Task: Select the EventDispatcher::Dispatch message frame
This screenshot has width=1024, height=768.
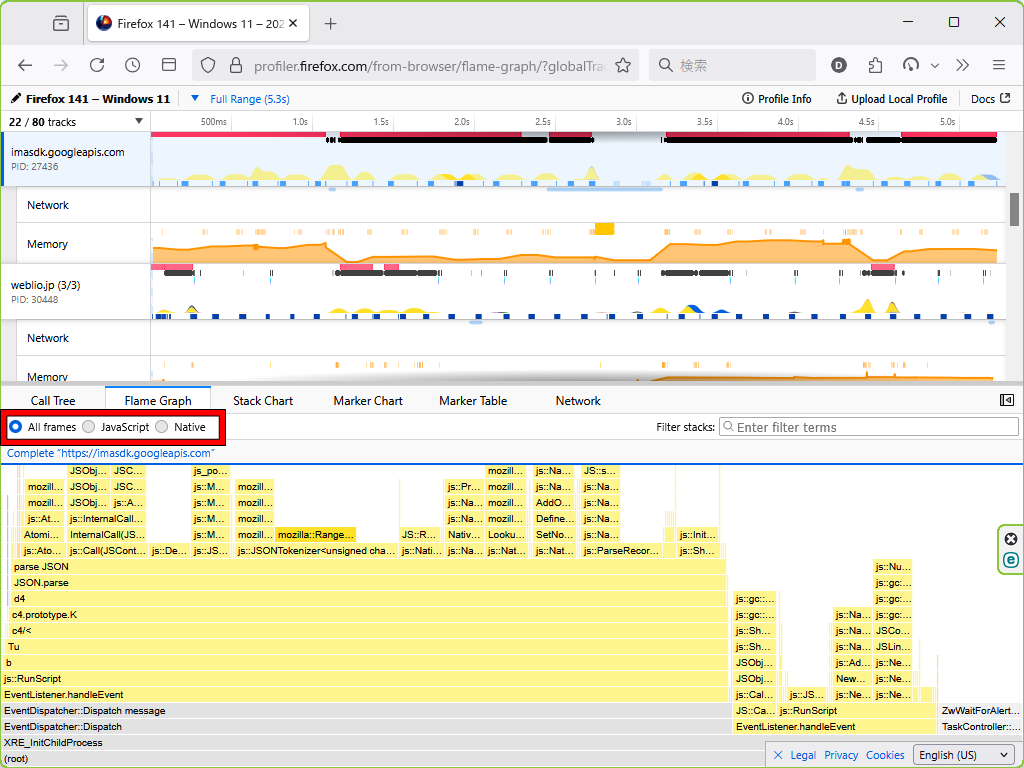Action: [x=366, y=711]
